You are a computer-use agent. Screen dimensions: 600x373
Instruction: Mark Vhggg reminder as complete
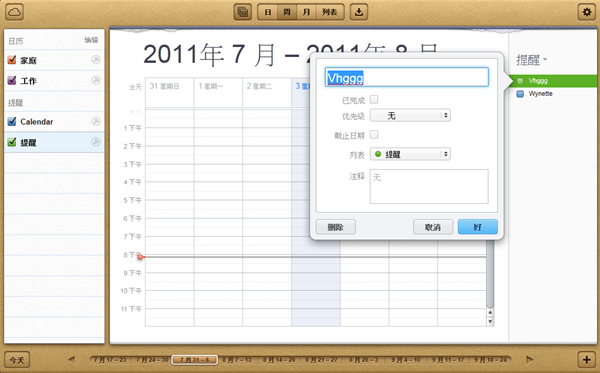point(520,81)
